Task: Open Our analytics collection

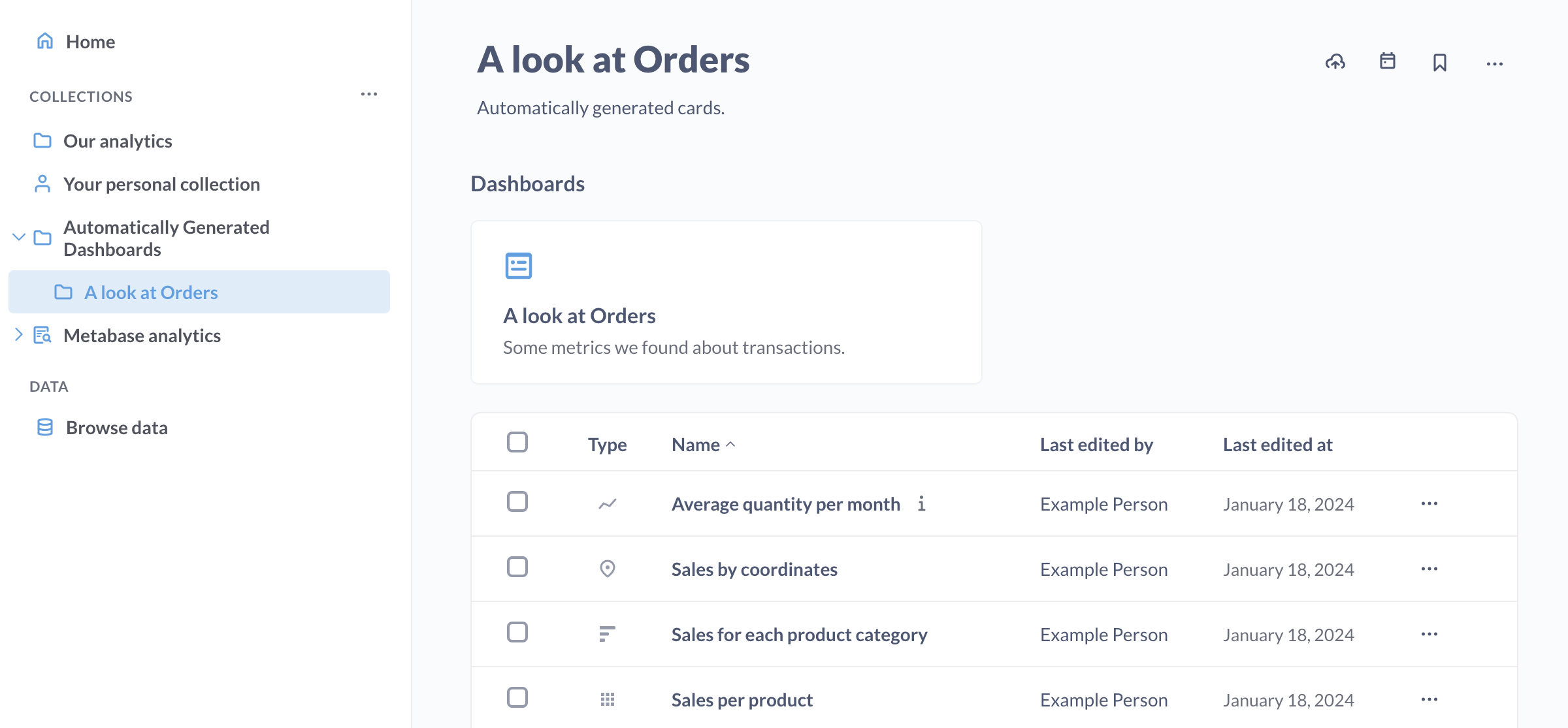Action: click(118, 141)
